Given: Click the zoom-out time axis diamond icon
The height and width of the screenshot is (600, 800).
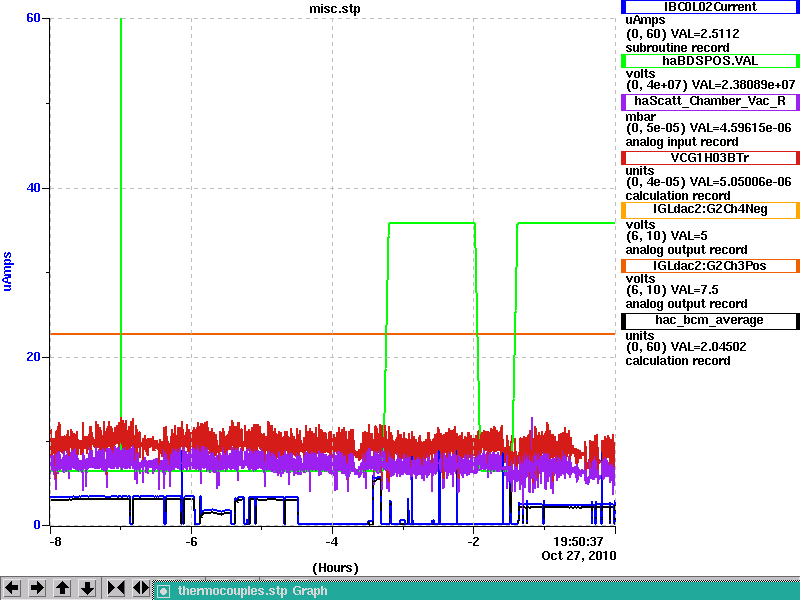Looking at the screenshot, I should (x=141, y=588).
